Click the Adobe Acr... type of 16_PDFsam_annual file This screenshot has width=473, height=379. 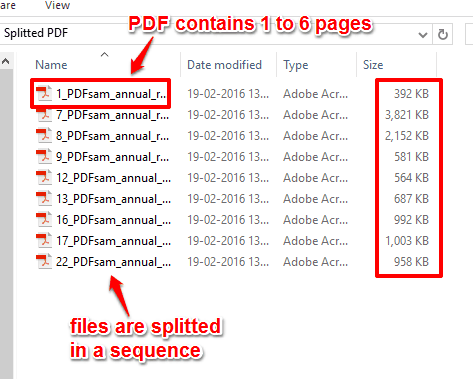coord(315,220)
